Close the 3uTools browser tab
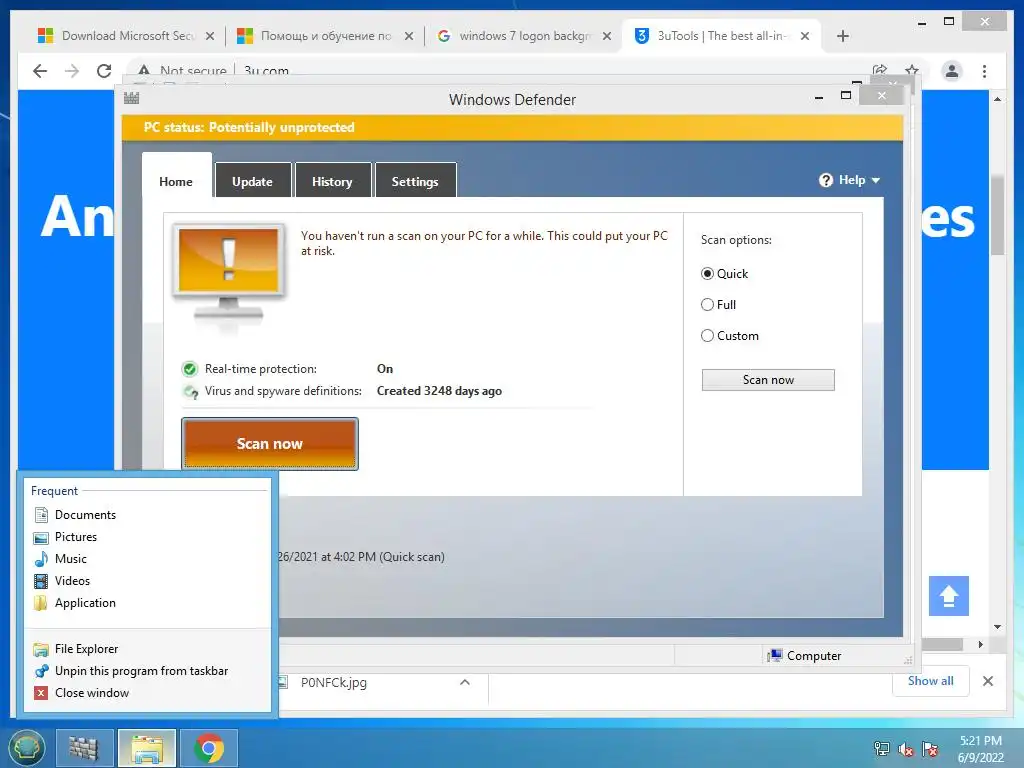 [805, 36]
